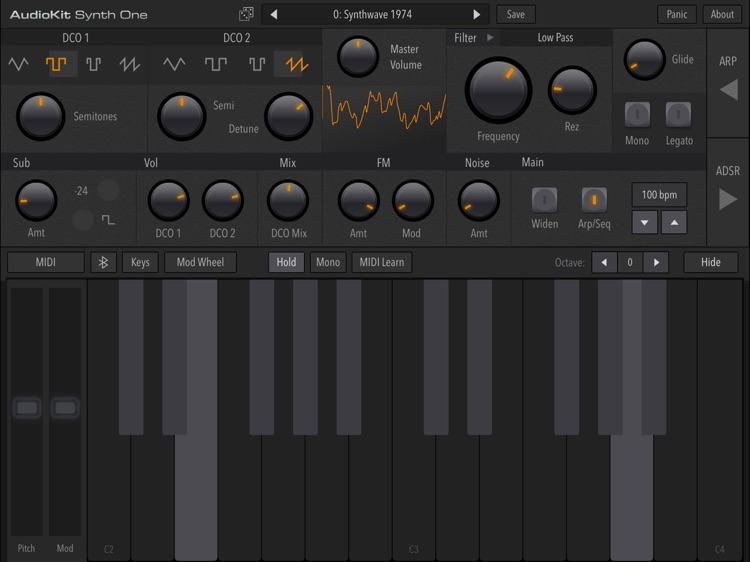This screenshot has height=562, width=750.
Task: Decrease tempo with the bpm down arrow
Action: pyautogui.click(x=644, y=222)
